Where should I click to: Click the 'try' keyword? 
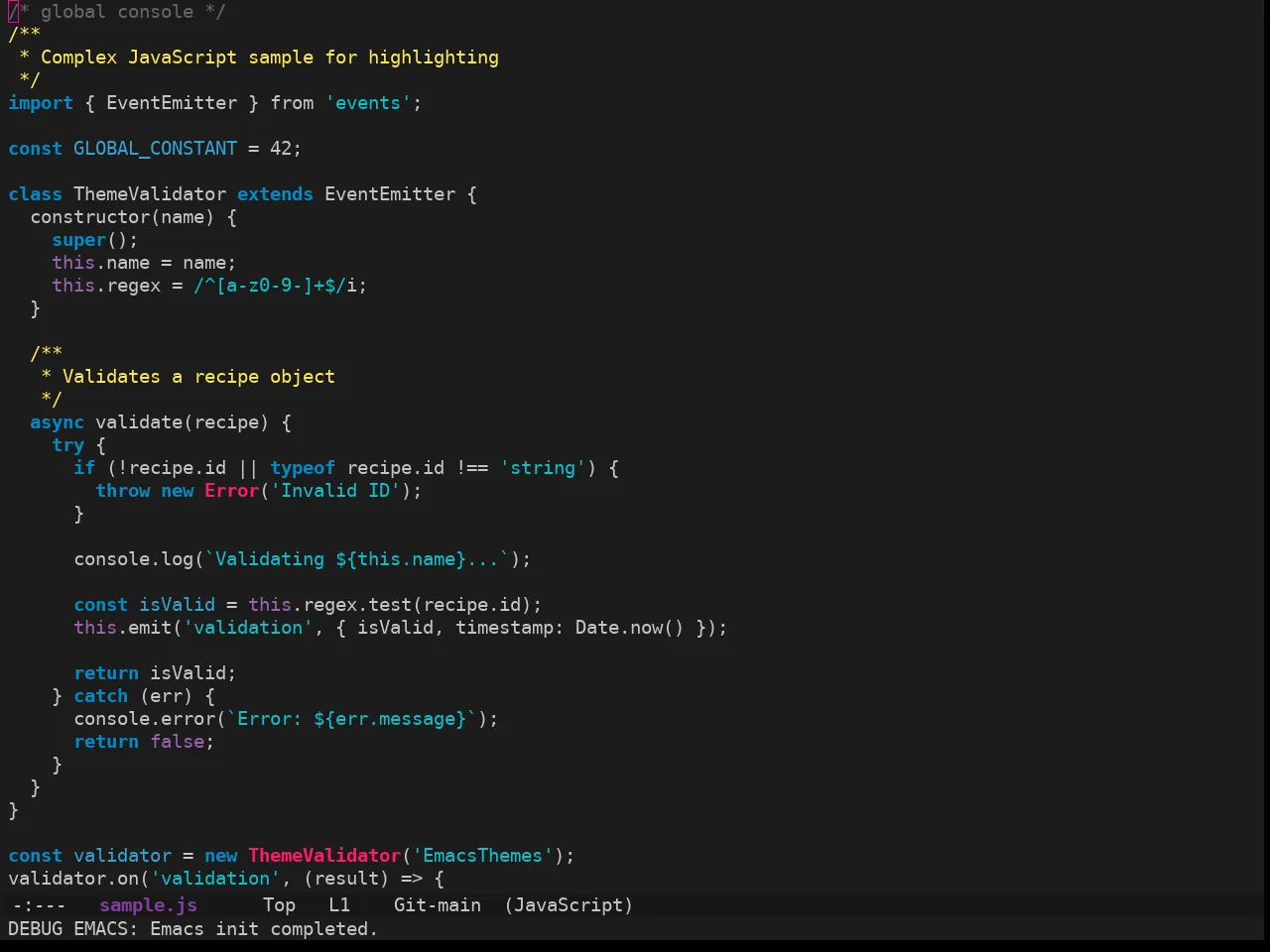(x=67, y=445)
